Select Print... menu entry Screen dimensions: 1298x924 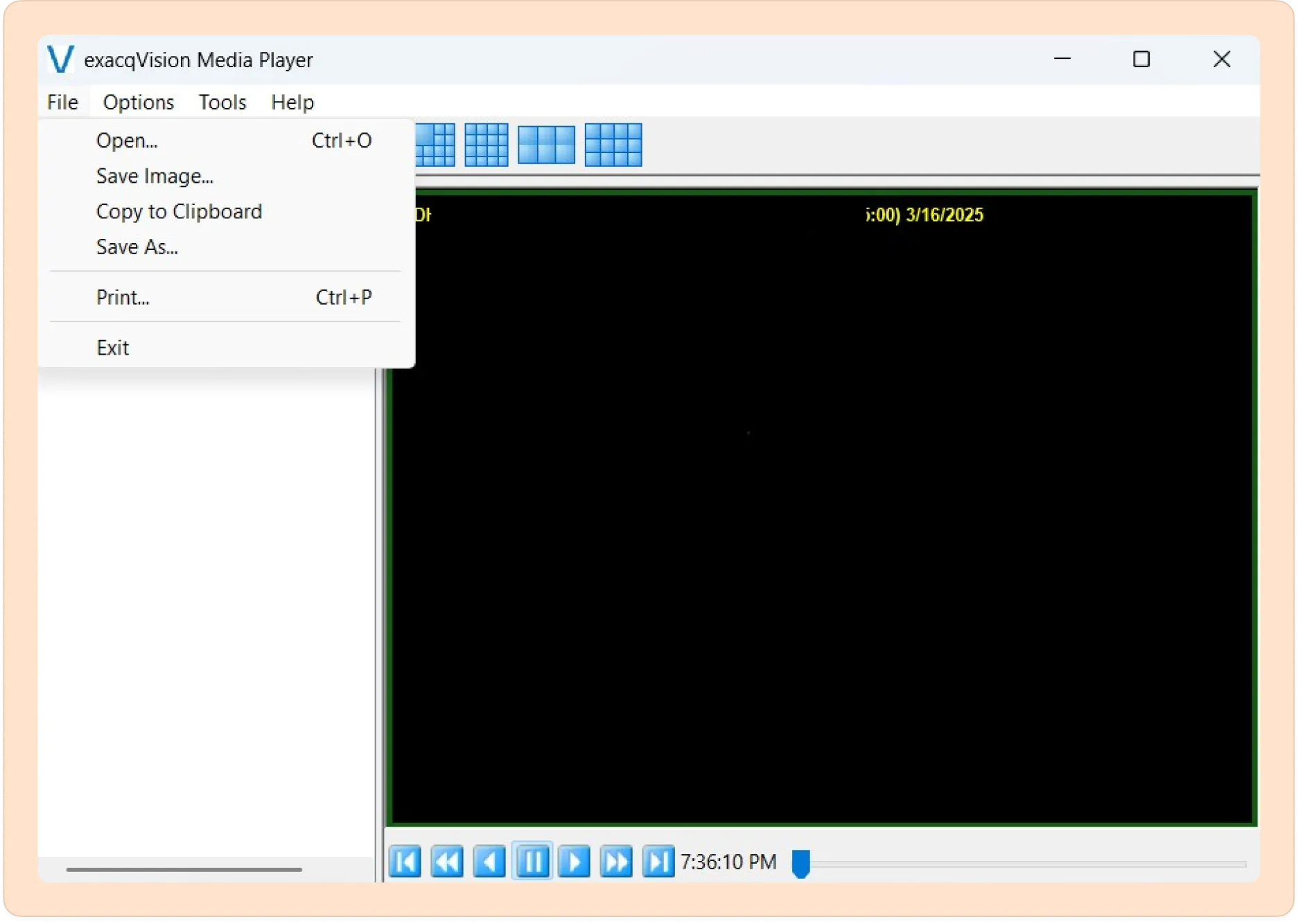(x=226, y=298)
